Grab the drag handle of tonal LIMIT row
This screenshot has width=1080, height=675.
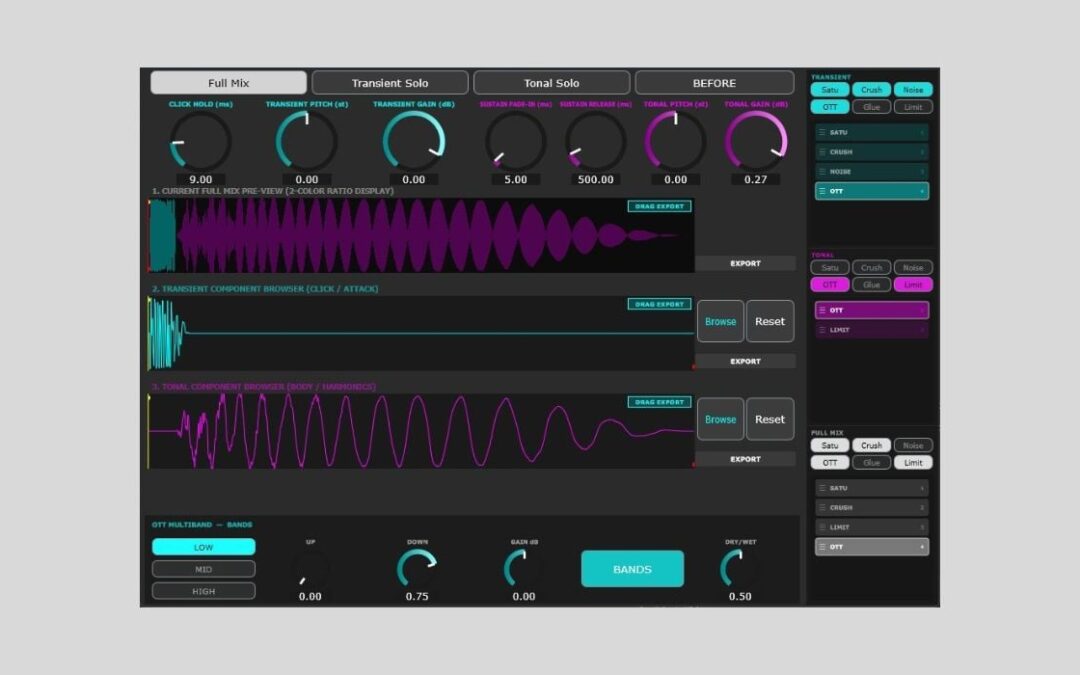coord(822,330)
